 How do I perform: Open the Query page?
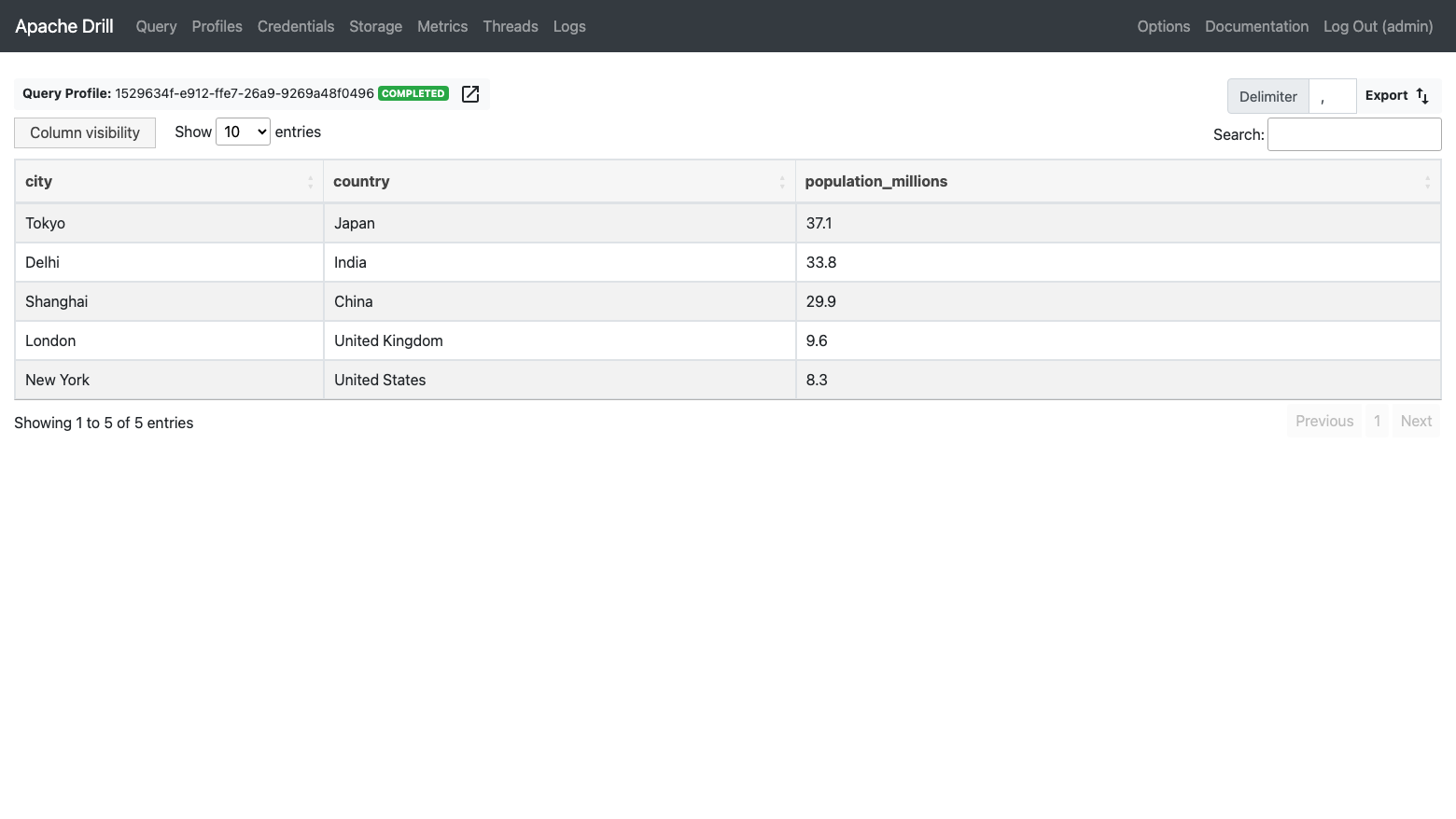pos(156,26)
